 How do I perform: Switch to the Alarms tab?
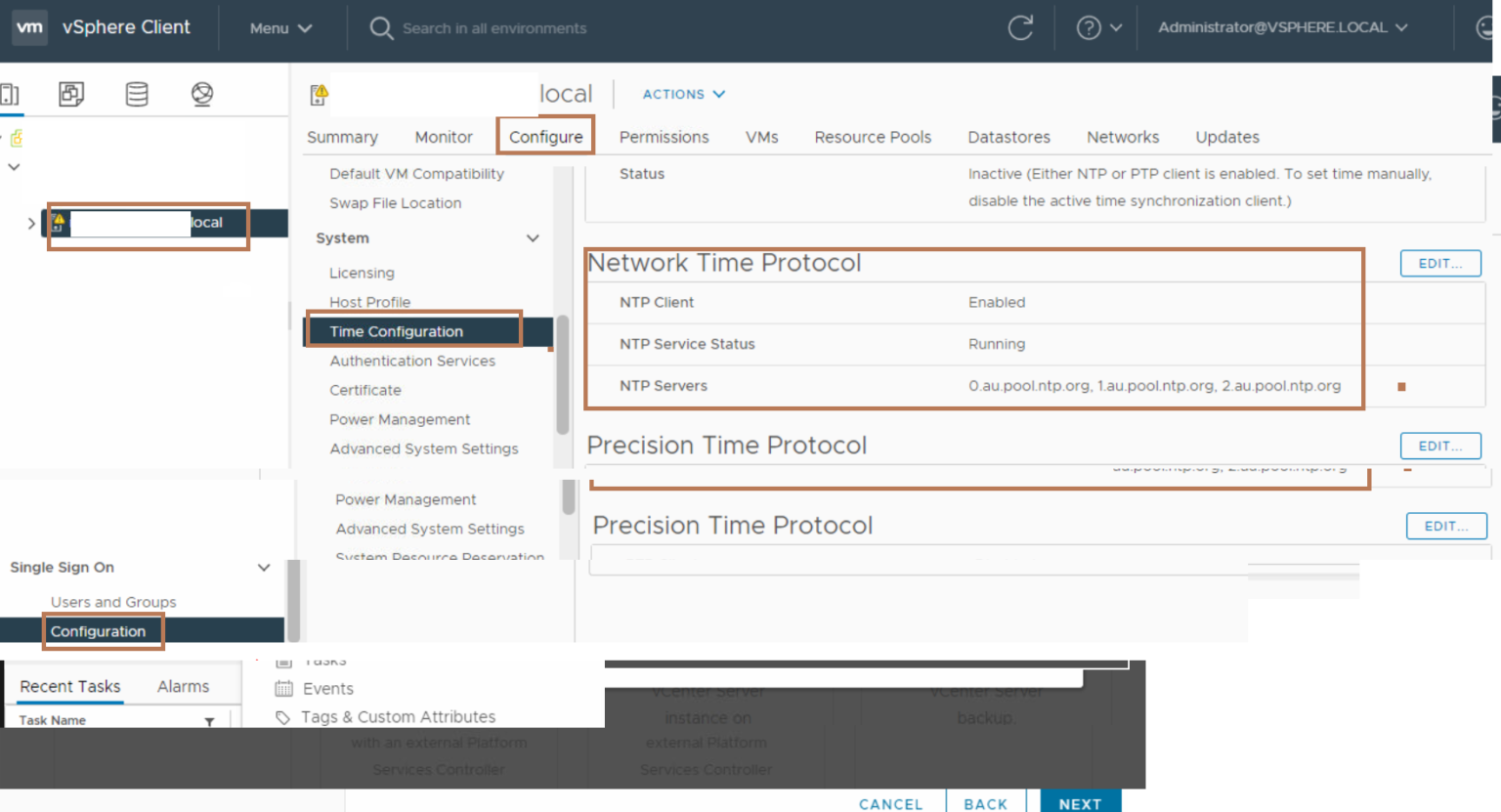(182, 686)
